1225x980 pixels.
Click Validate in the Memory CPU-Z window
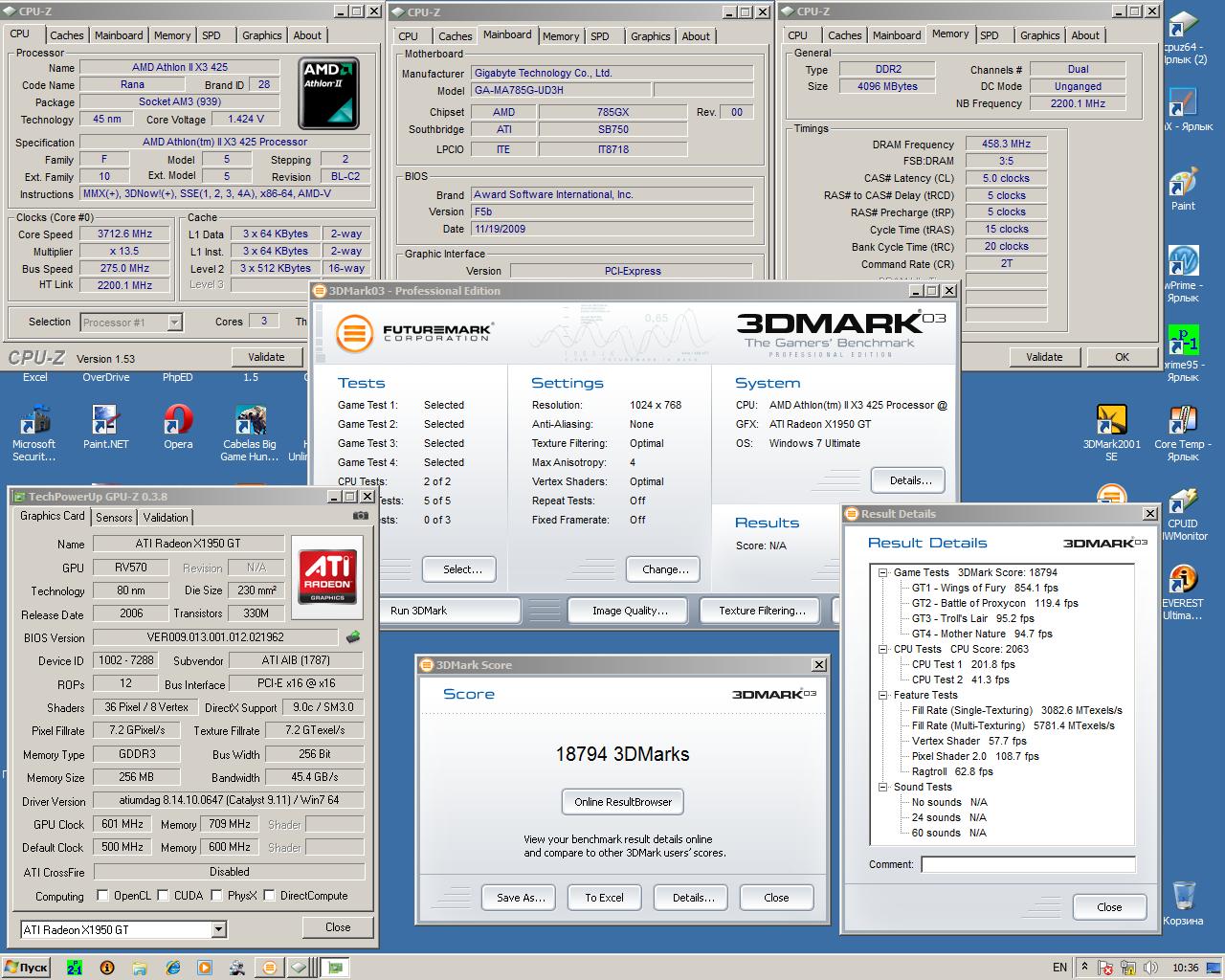click(1044, 357)
